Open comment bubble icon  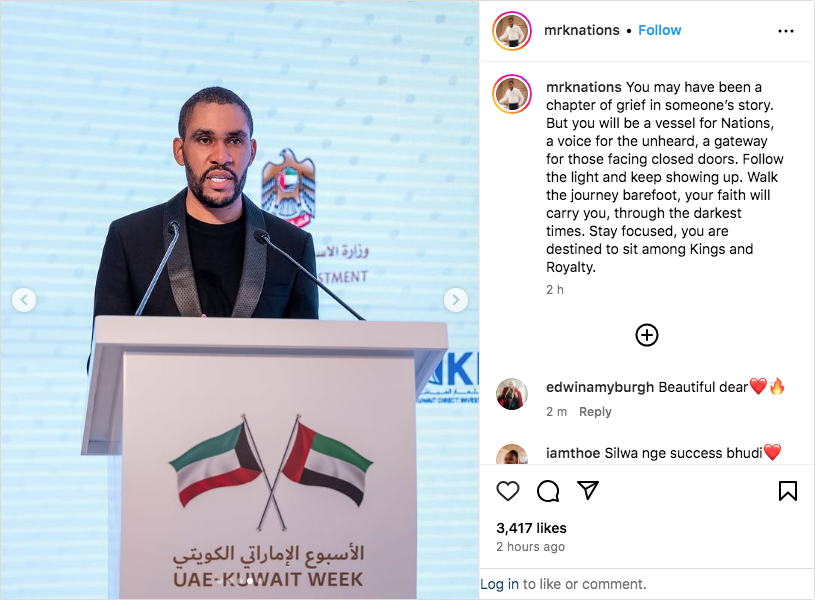[x=548, y=491]
